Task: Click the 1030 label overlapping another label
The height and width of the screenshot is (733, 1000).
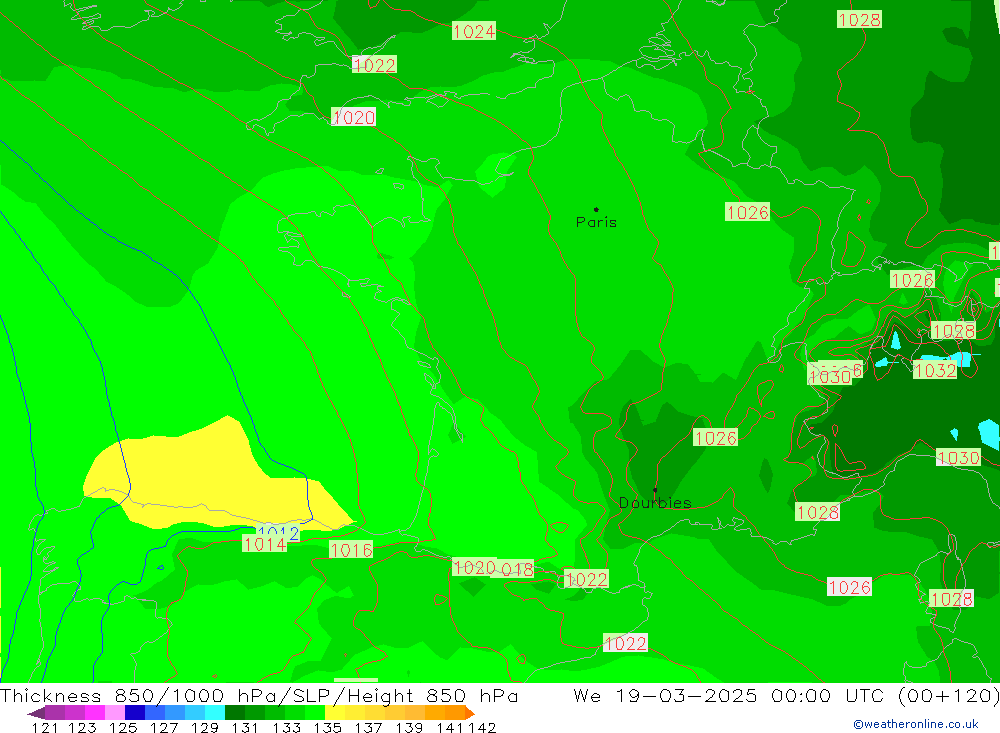Action: click(830, 376)
